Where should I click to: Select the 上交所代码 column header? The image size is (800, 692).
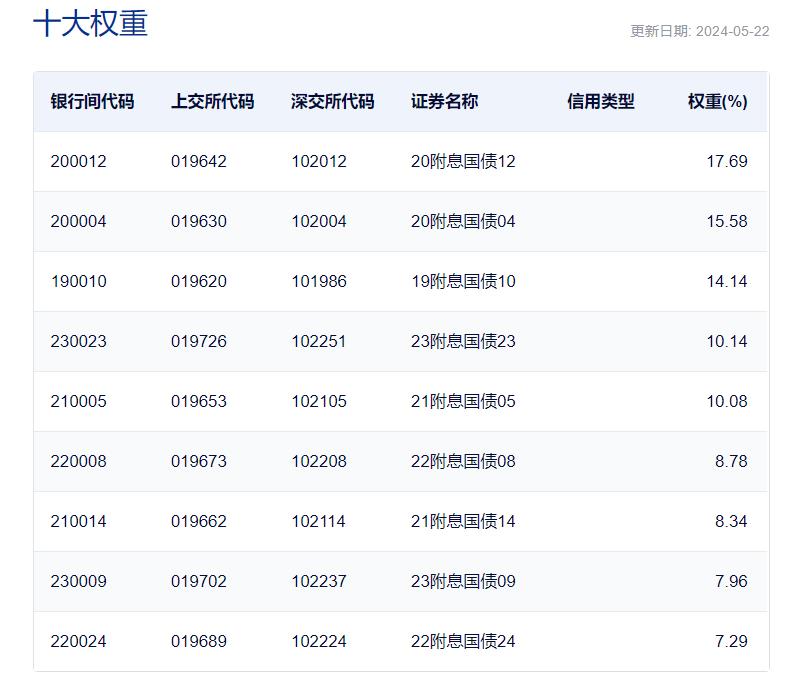coord(213,101)
